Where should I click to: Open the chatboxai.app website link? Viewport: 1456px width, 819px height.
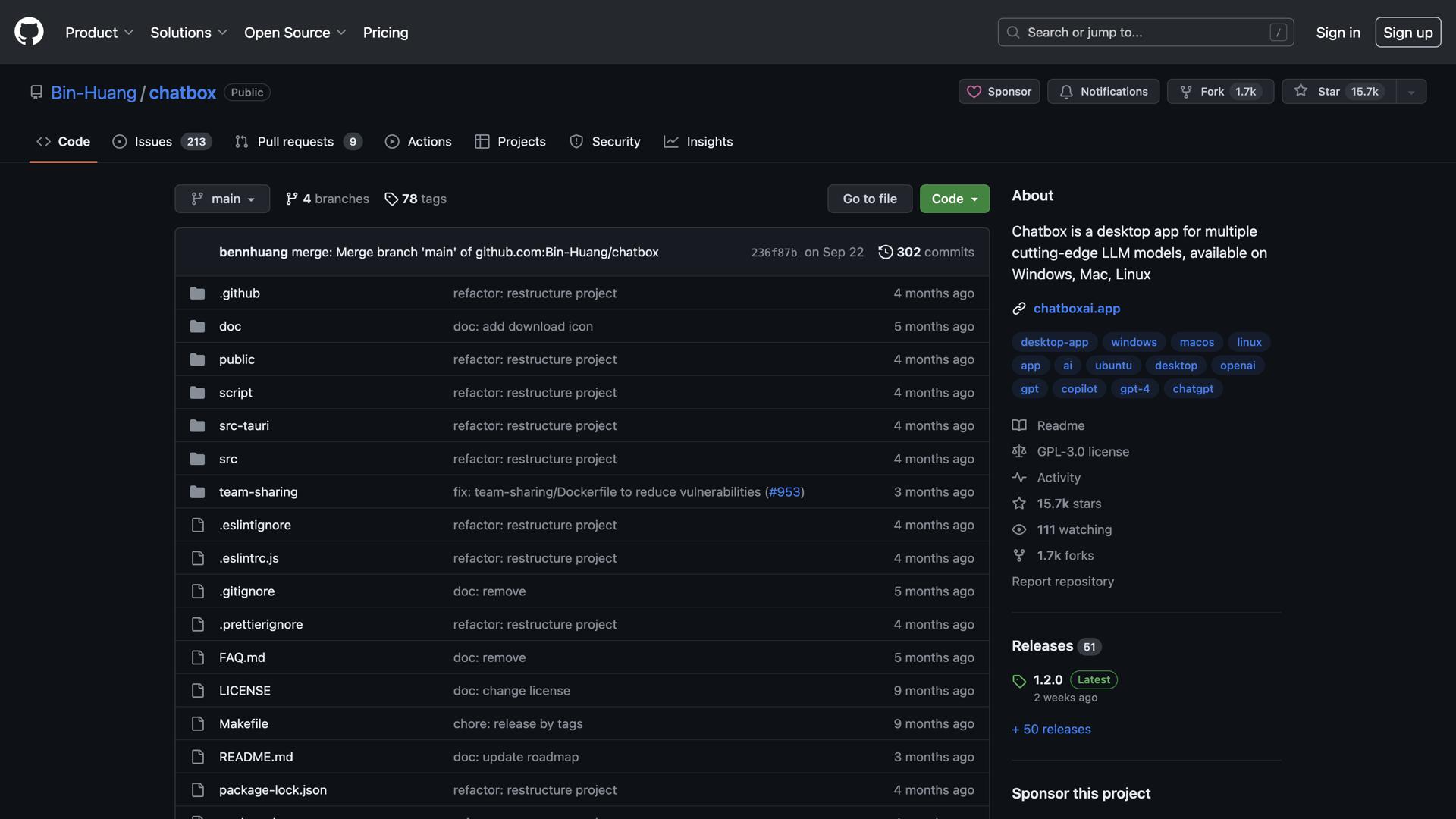(1076, 309)
